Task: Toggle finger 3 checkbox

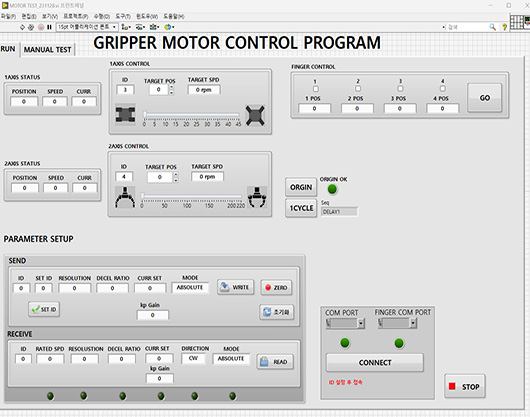Action: click(x=400, y=89)
